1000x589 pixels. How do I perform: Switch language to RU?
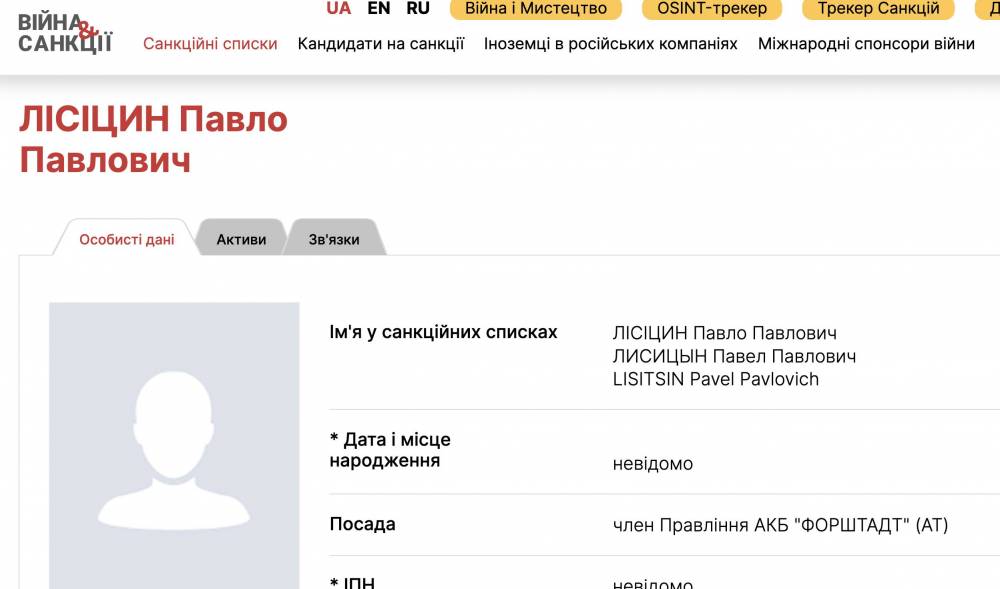(418, 9)
